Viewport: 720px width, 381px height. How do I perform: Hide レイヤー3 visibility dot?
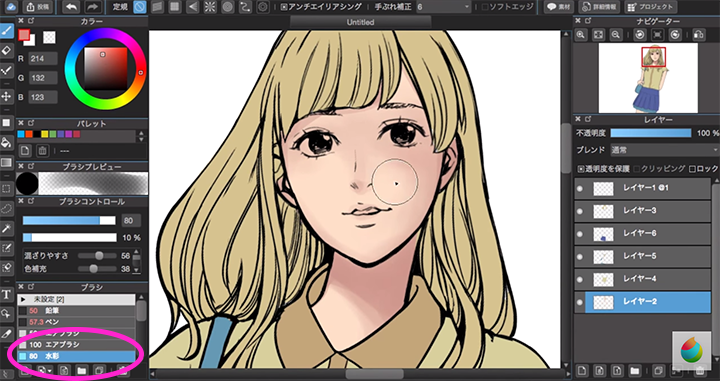click(x=579, y=211)
